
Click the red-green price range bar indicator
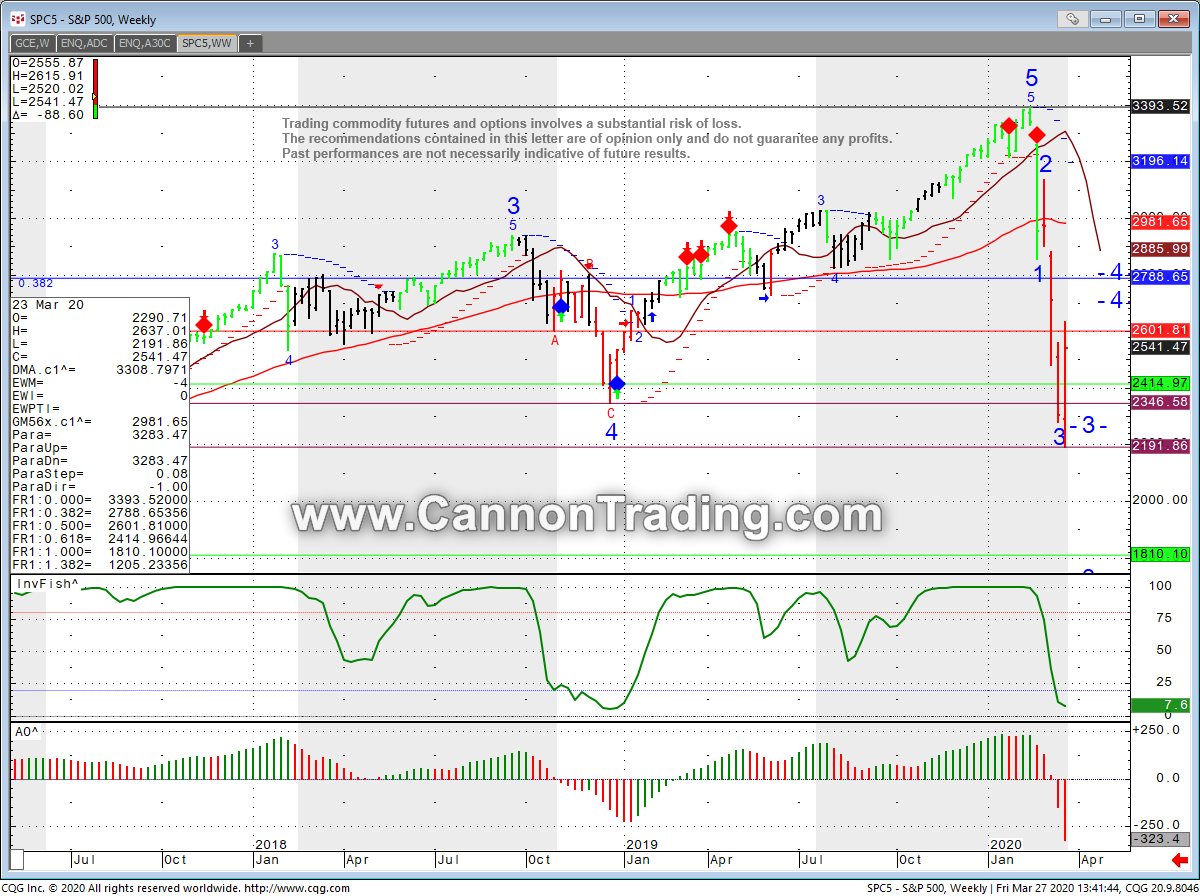click(x=95, y=89)
